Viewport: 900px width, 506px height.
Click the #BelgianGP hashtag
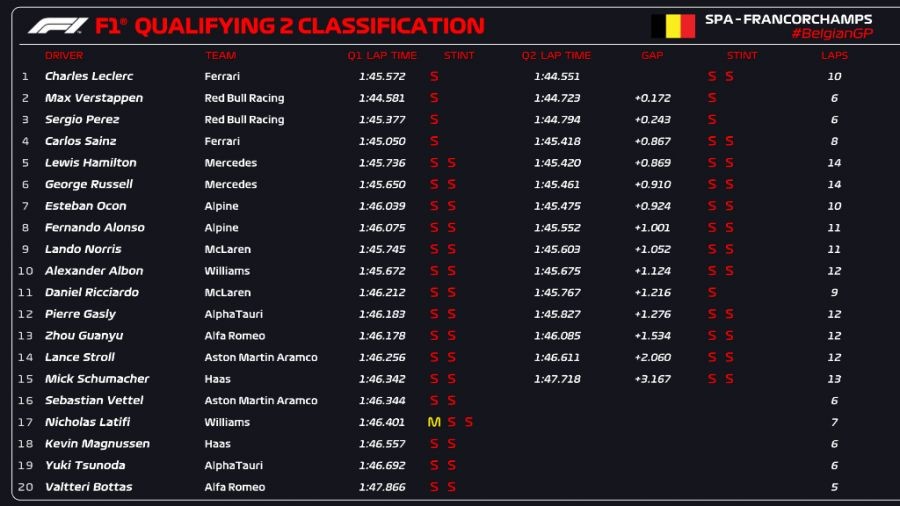click(830, 34)
